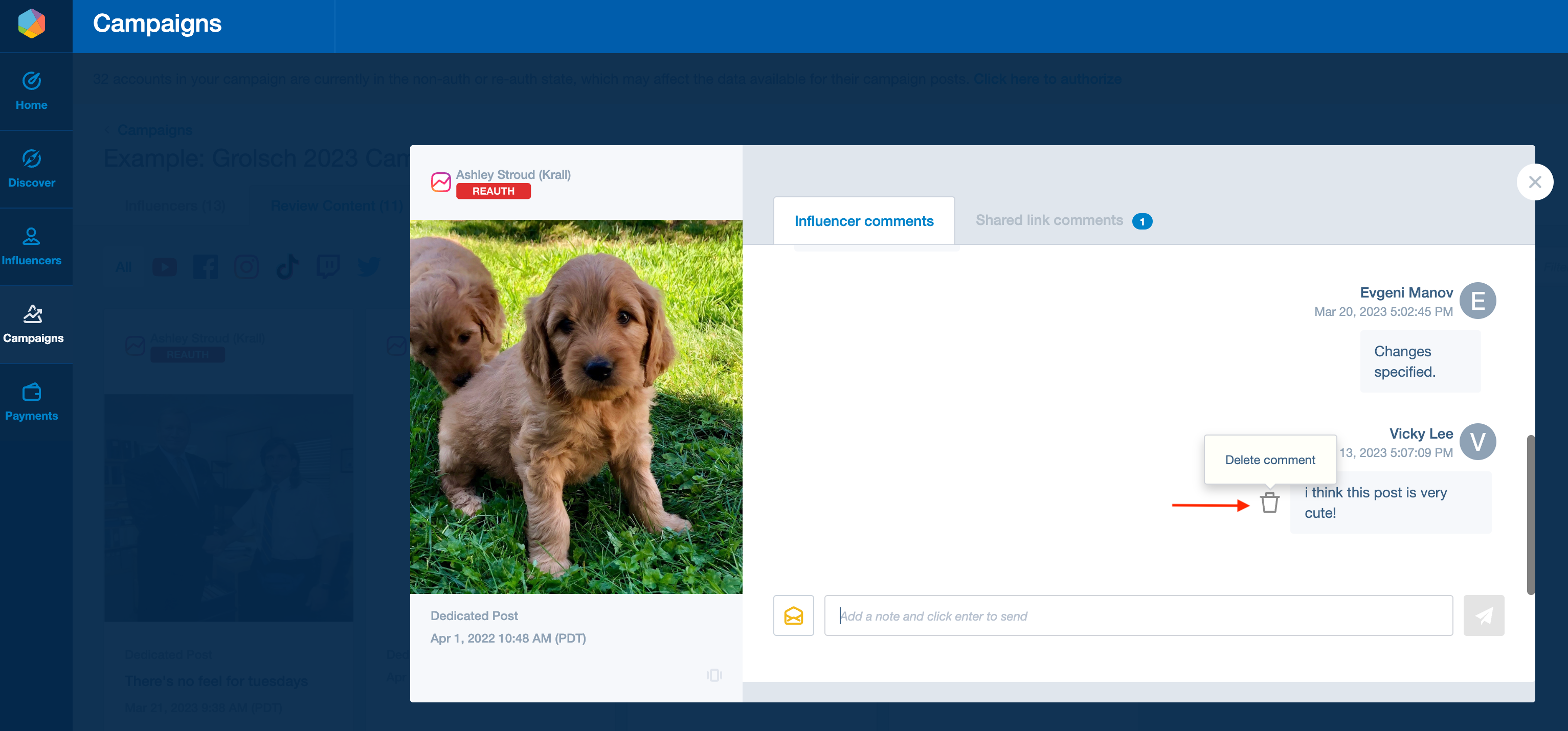This screenshot has width=1568, height=731.
Task: Click the REAUTH badge under Ashley Stroud
Action: pos(493,191)
